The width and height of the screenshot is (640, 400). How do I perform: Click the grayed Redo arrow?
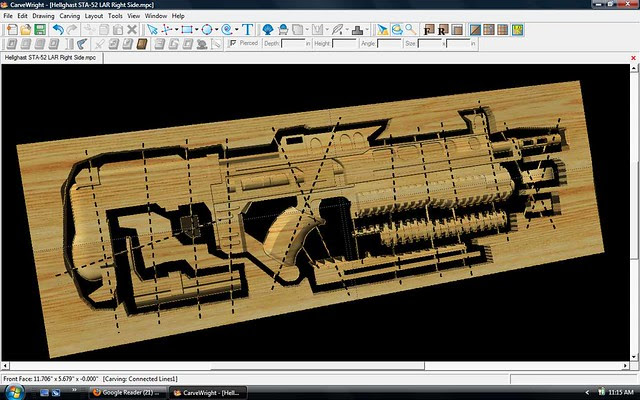click(x=72, y=29)
